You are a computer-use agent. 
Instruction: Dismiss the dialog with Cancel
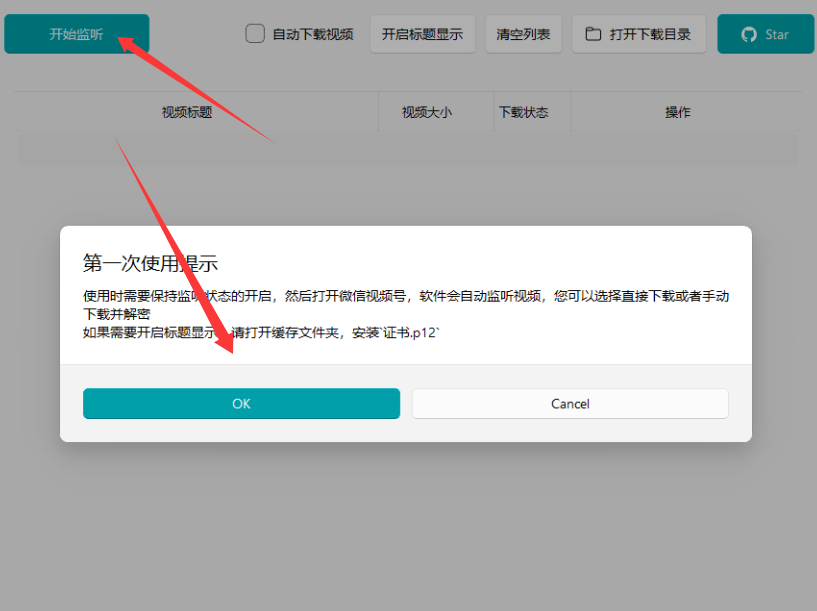click(570, 404)
